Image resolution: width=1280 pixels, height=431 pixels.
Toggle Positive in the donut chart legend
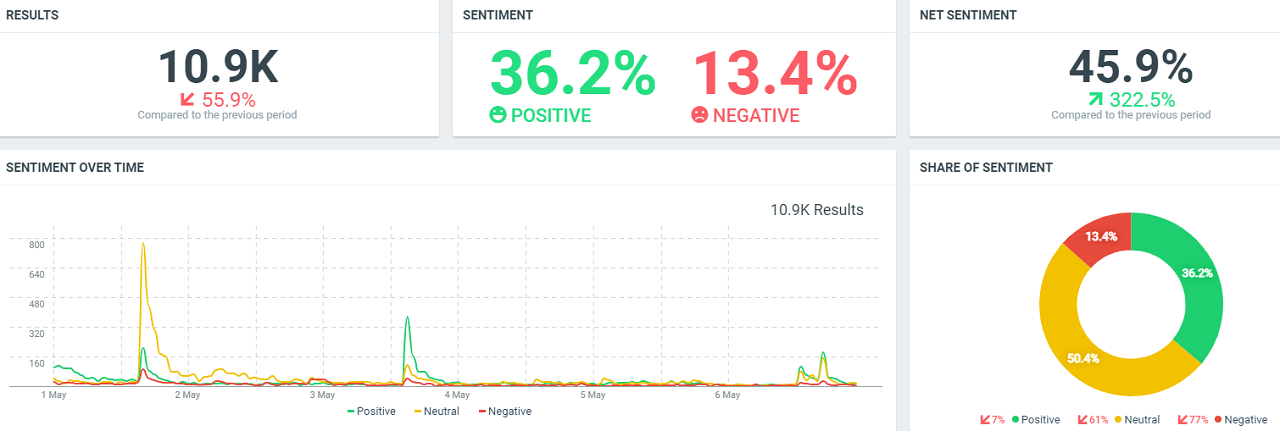point(1035,420)
